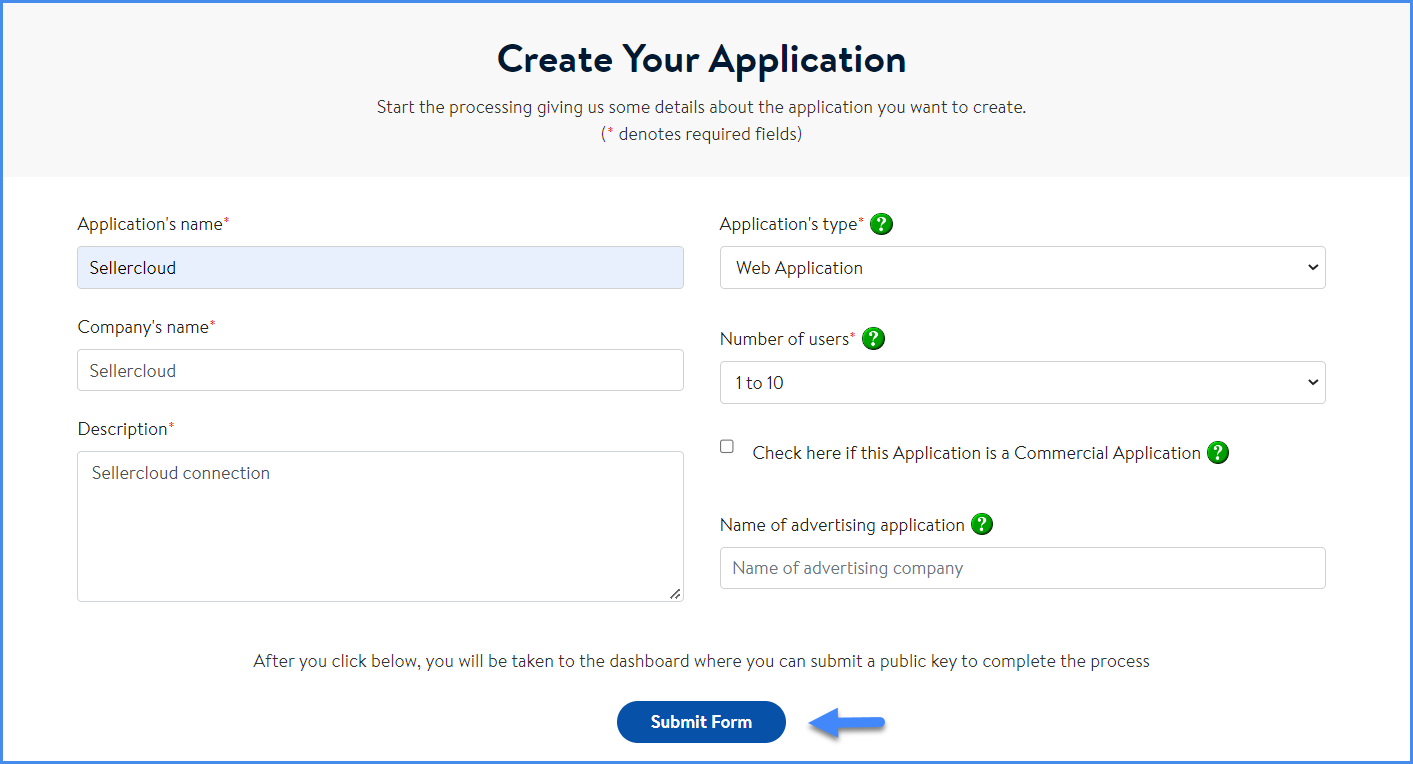Open help icon beside Application's type
Viewport: 1413px width, 764px height.
coord(882,224)
